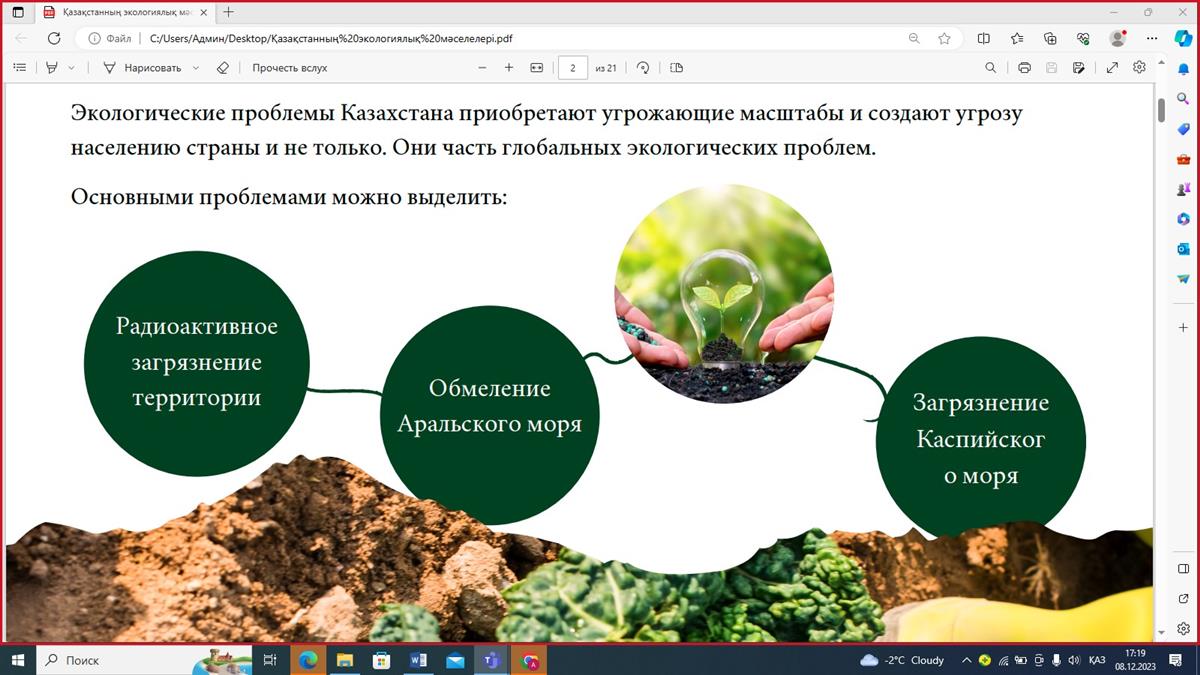This screenshot has height=675, width=1200.
Task: Open search in PDF toolbar
Action: tap(990, 68)
